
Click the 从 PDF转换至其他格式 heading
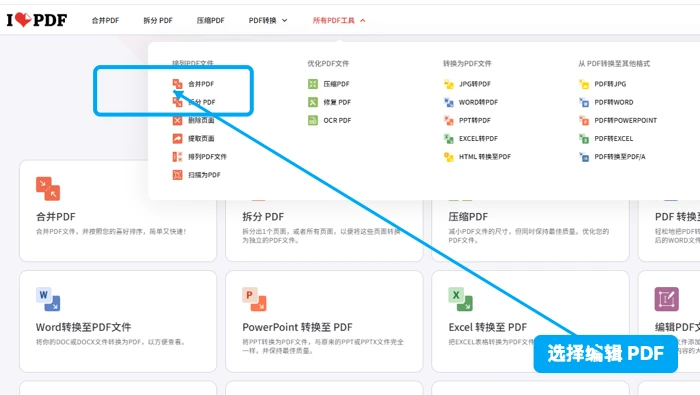(614, 63)
